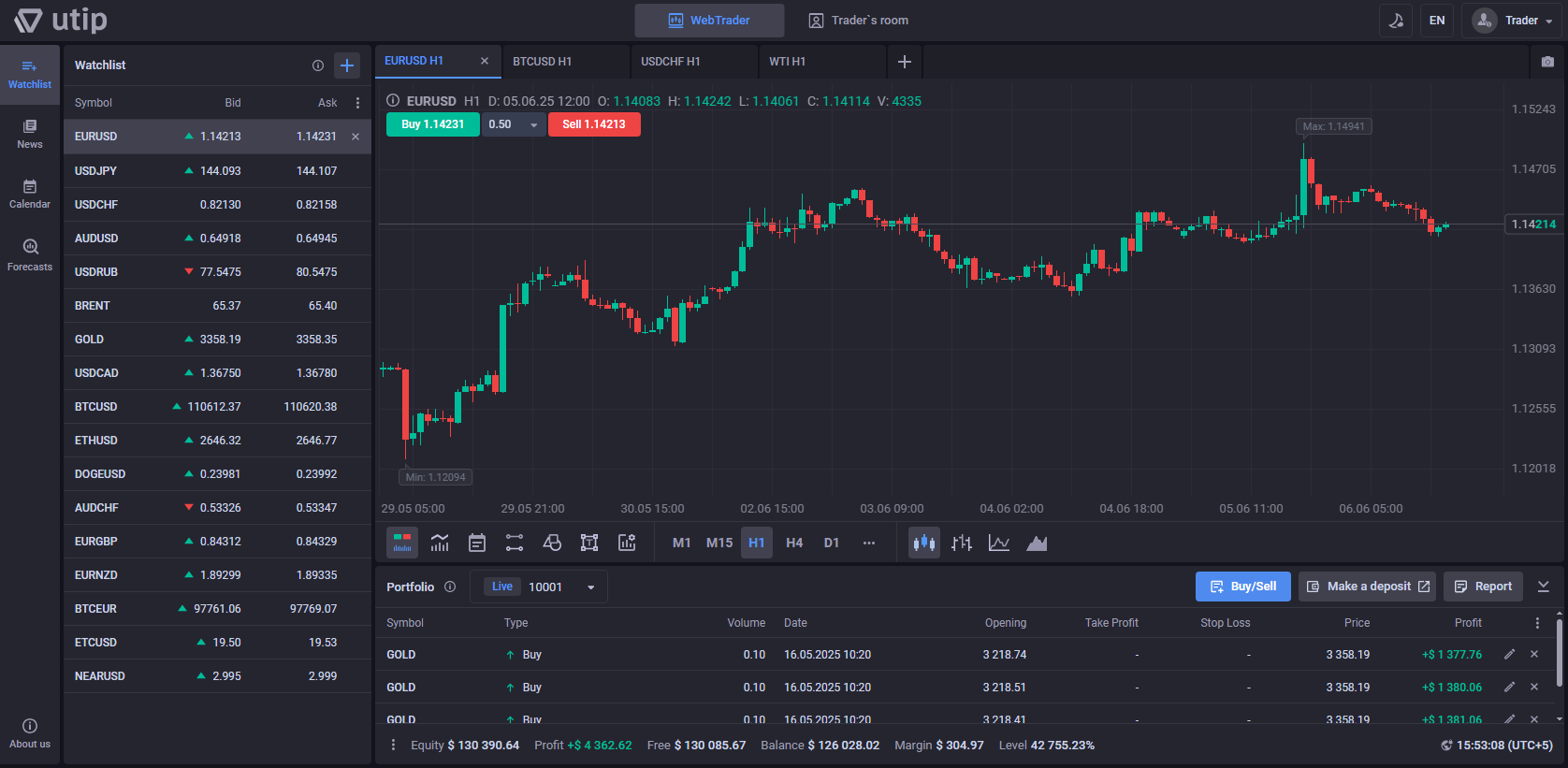This screenshot has height=768, width=1568.
Task: Open the WTI H1 chart tab
Action: [x=821, y=62]
